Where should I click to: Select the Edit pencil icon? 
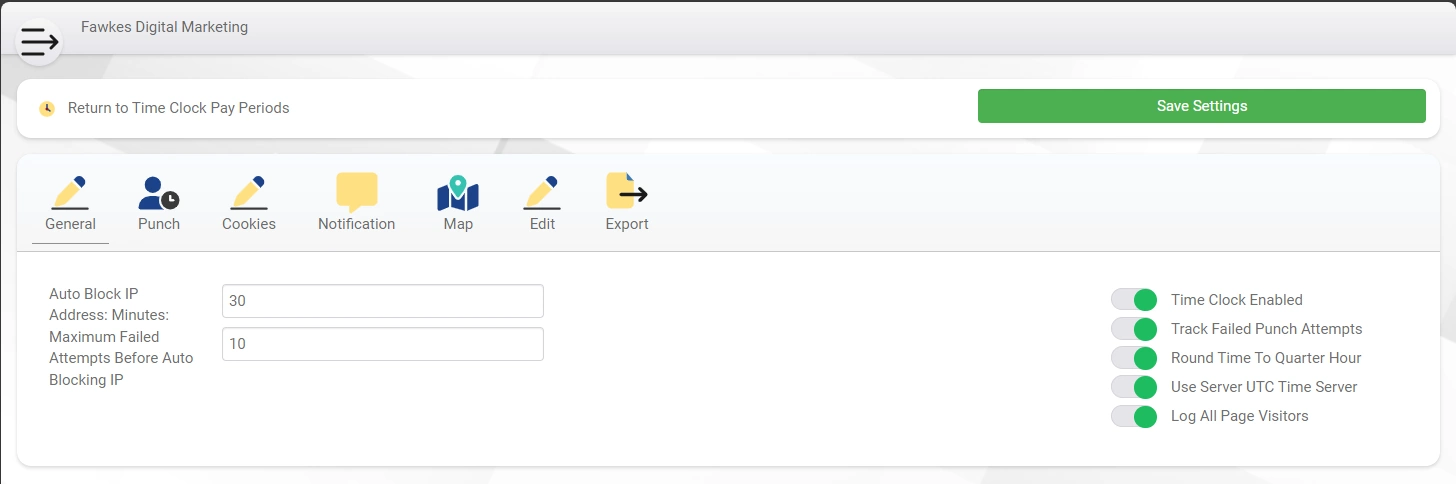click(x=542, y=192)
